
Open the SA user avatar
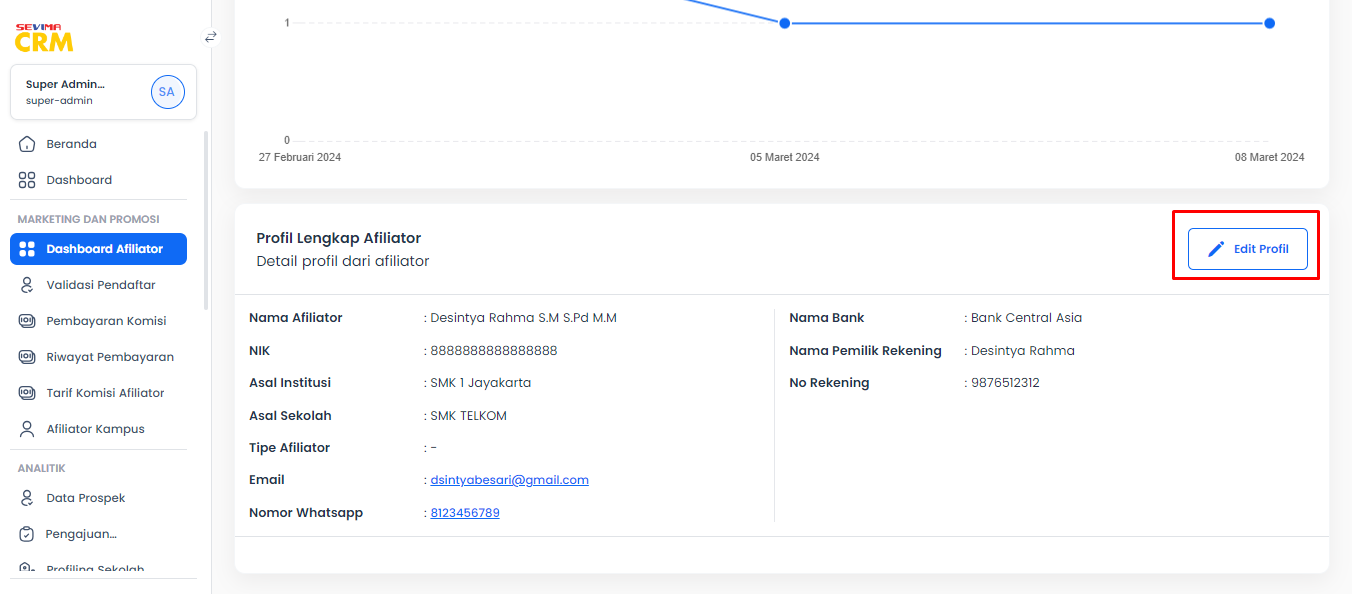[x=167, y=92]
